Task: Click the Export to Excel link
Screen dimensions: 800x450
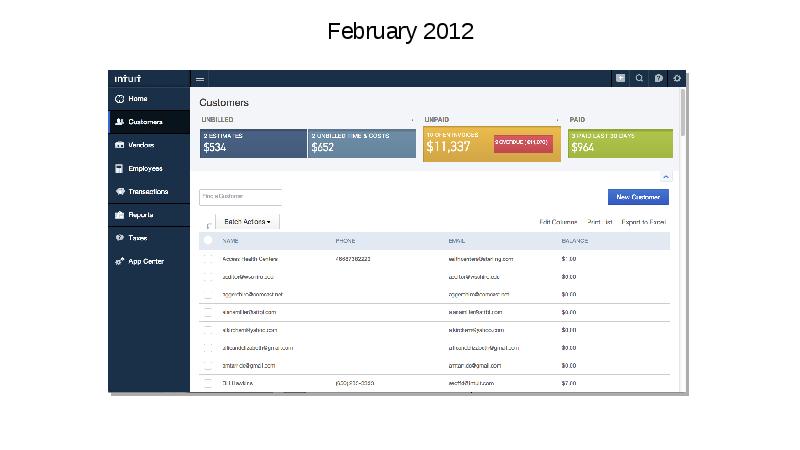Action: pos(643,222)
